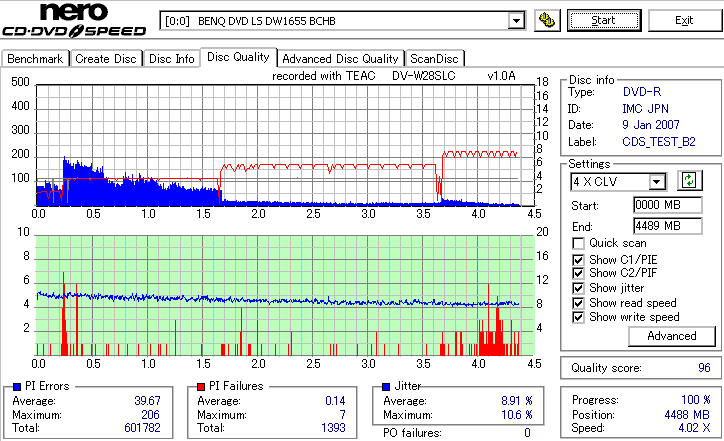Open the 4 X CLV speed dropdown

[x=618, y=181]
